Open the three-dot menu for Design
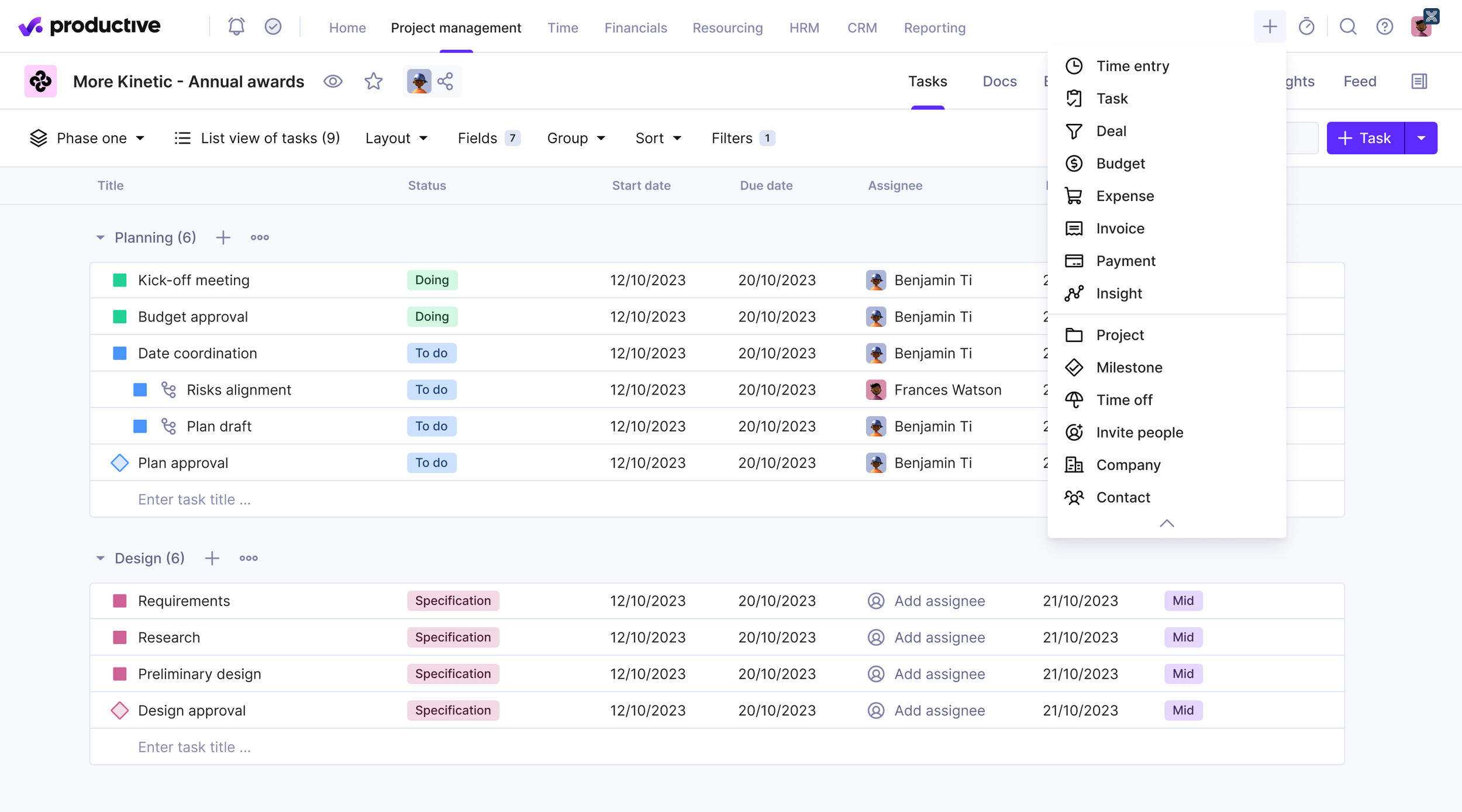 click(x=249, y=558)
